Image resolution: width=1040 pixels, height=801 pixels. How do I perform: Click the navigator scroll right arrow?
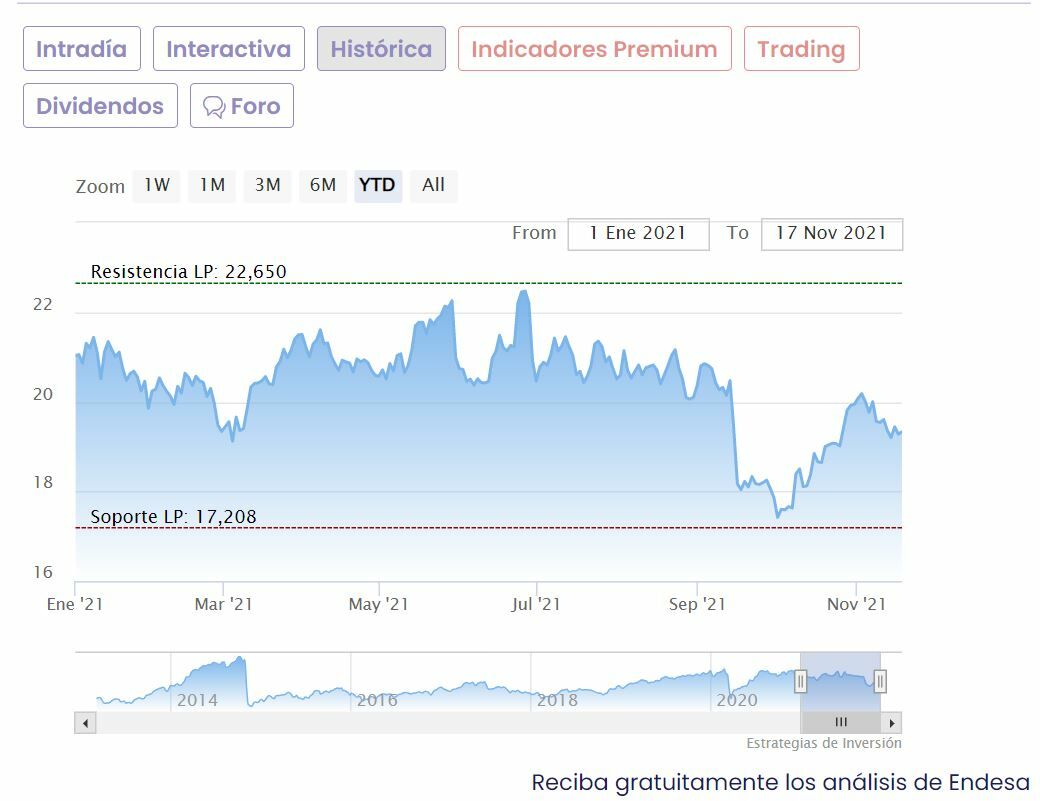(x=892, y=722)
